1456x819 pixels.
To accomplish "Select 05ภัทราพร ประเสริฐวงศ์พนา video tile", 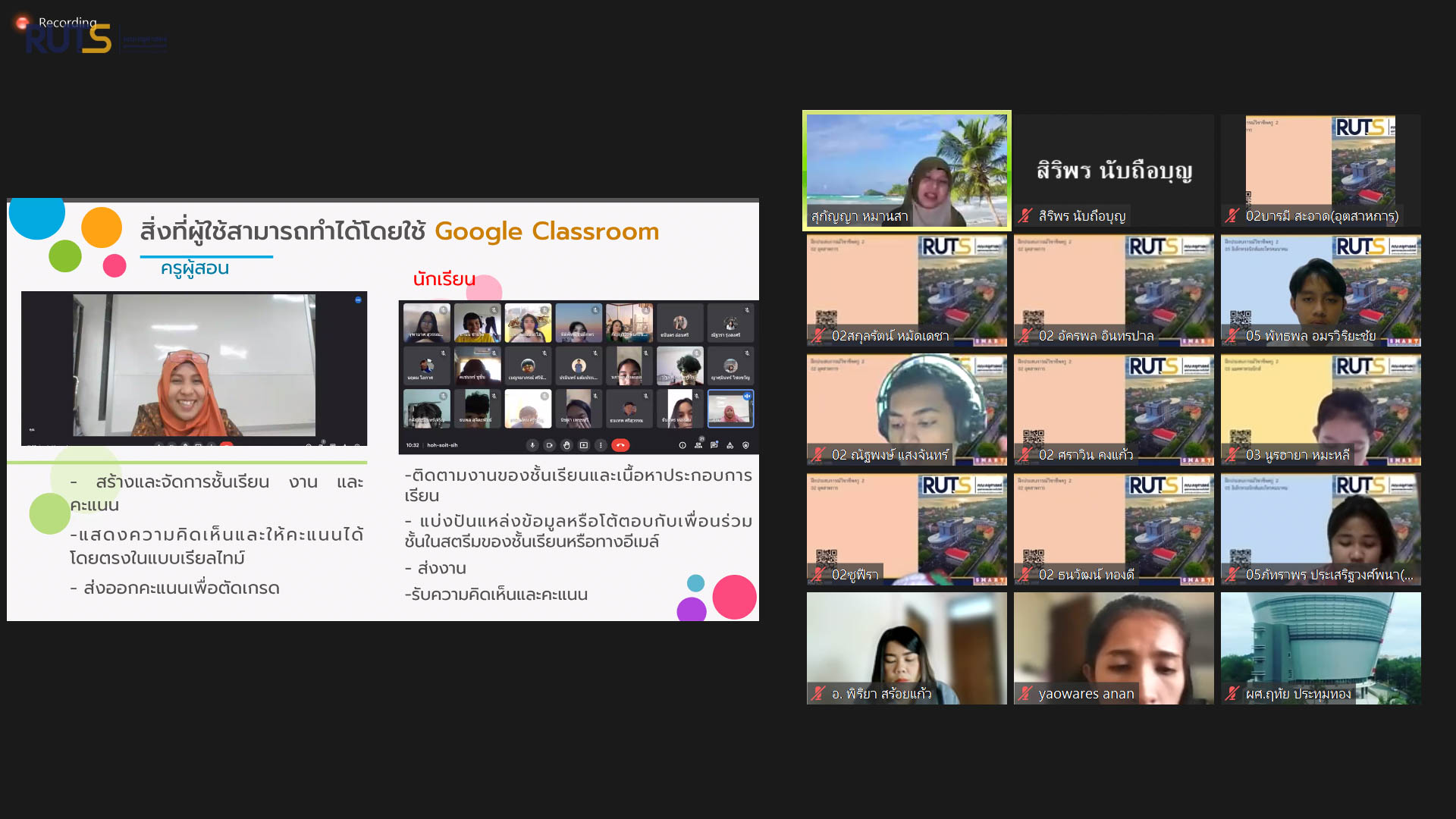I will coord(1321,529).
